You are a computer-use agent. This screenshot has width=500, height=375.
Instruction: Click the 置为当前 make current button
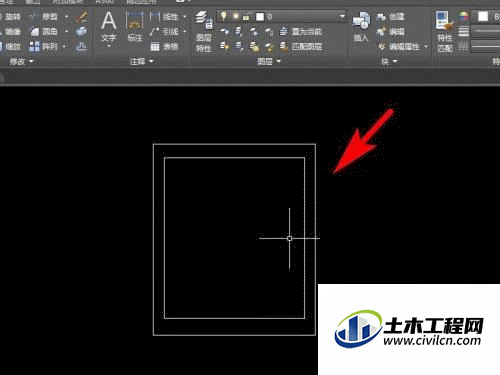coord(301,32)
